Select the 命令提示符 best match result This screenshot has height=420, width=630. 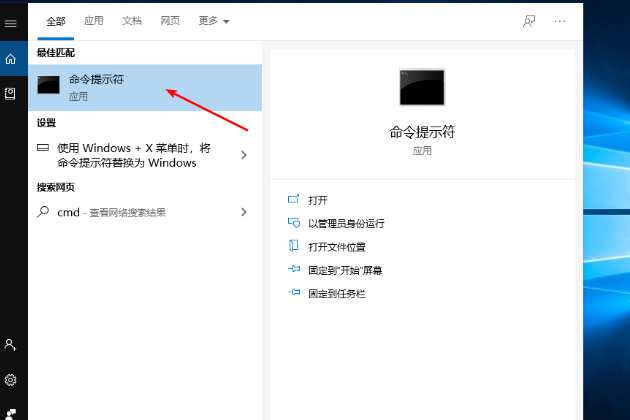click(x=145, y=88)
